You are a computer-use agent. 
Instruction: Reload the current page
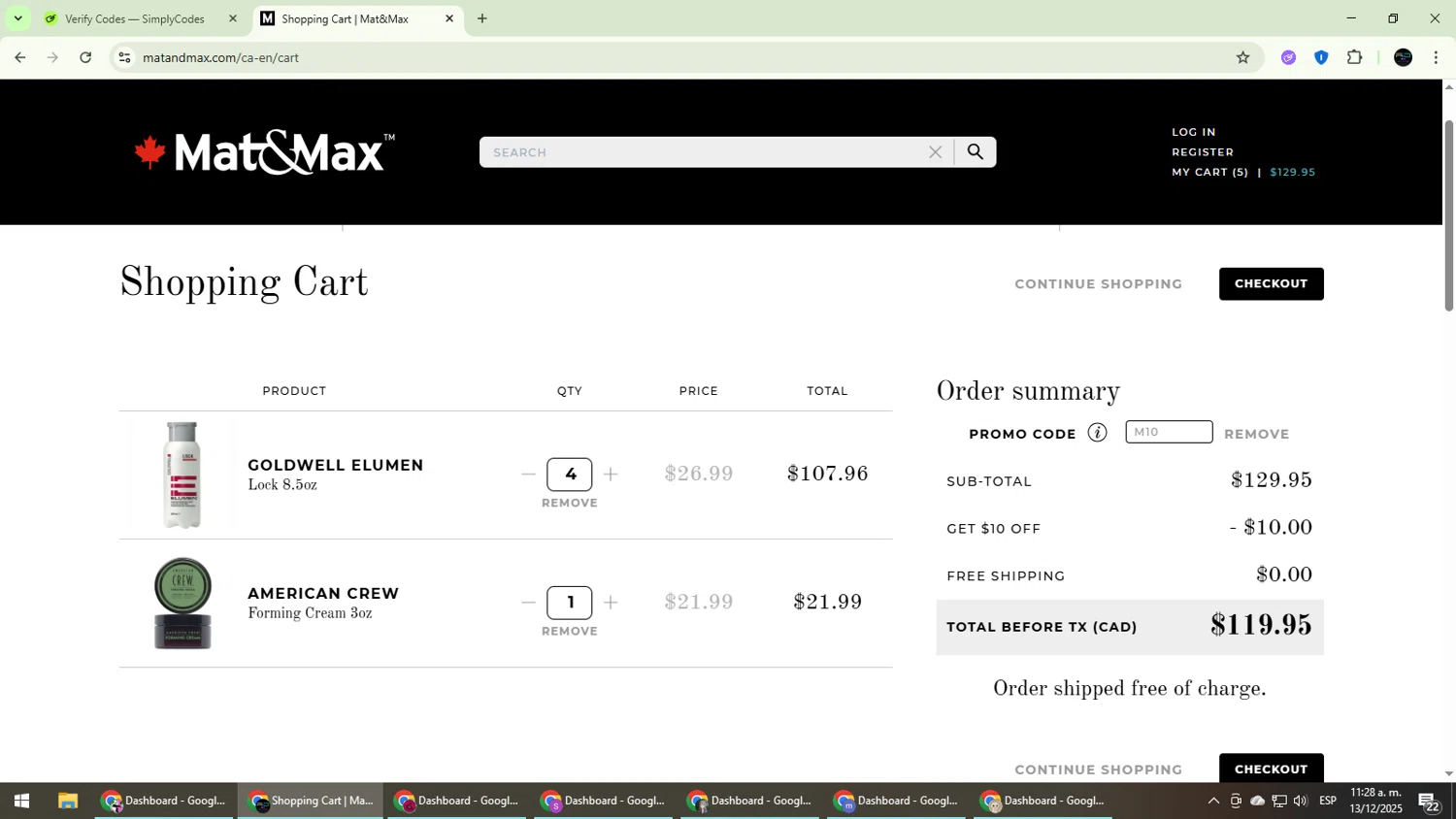[85, 57]
